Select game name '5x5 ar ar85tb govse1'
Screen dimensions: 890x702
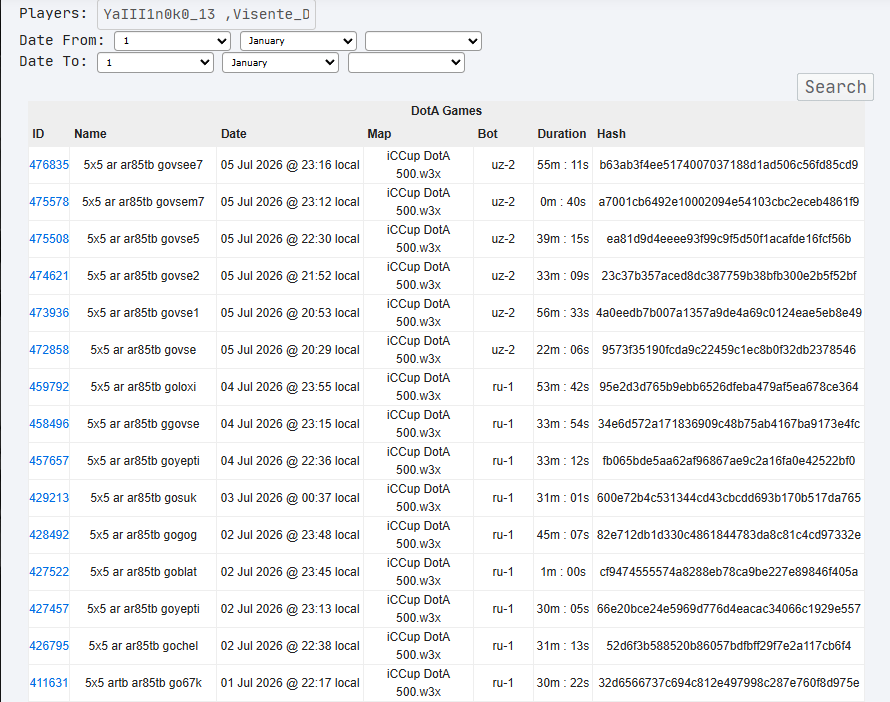(x=143, y=313)
